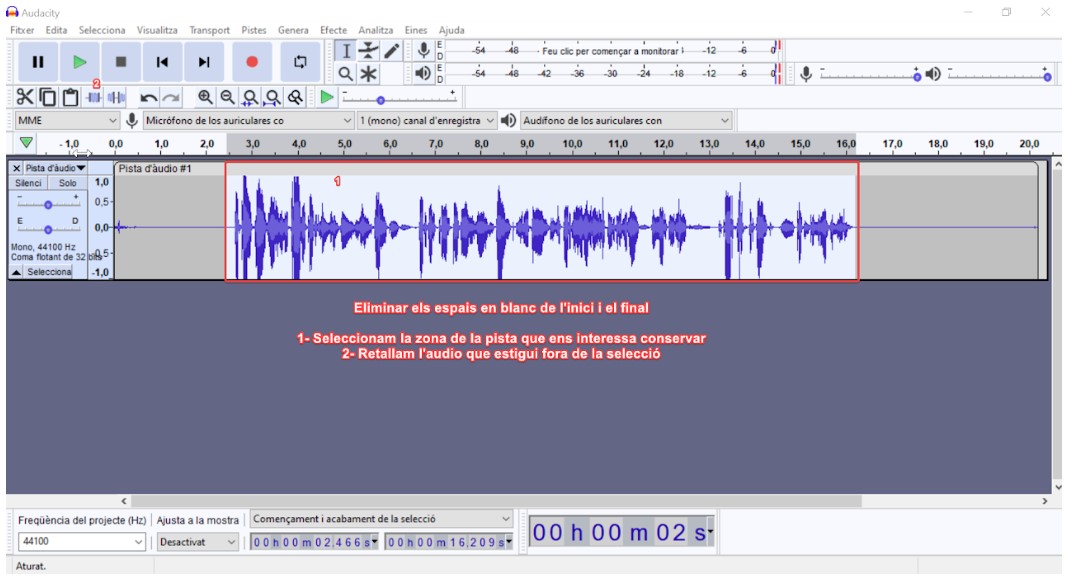This screenshot has height=579, width=1069.
Task: Click the Trim audio outside selection icon
Action: [x=94, y=97]
